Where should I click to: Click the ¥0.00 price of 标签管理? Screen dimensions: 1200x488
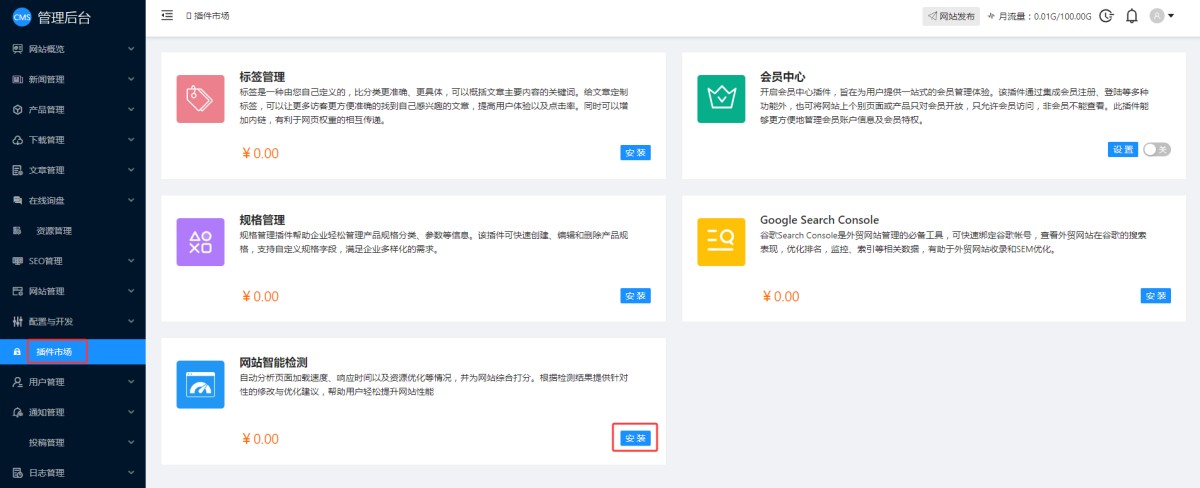(260, 154)
